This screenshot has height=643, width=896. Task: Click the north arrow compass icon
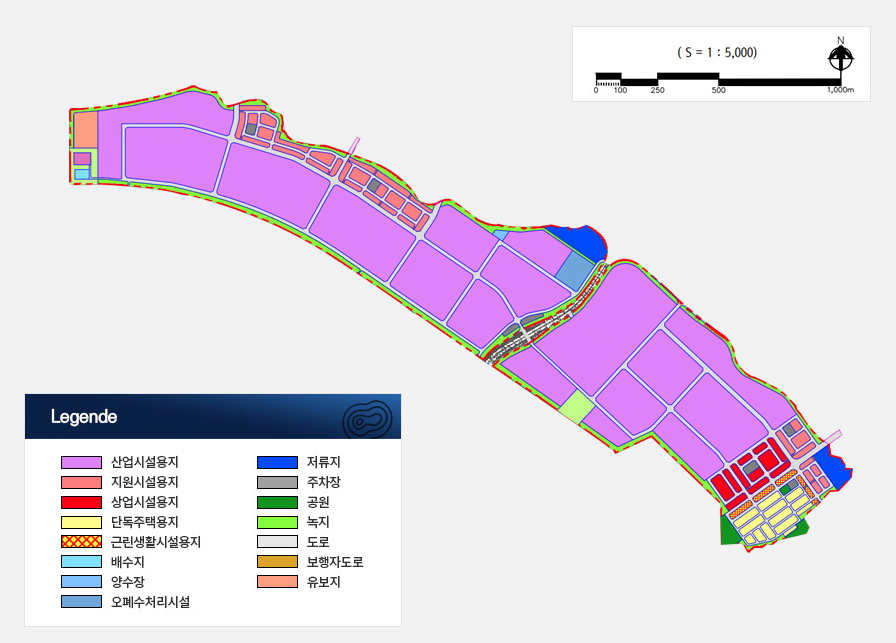click(841, 56)
